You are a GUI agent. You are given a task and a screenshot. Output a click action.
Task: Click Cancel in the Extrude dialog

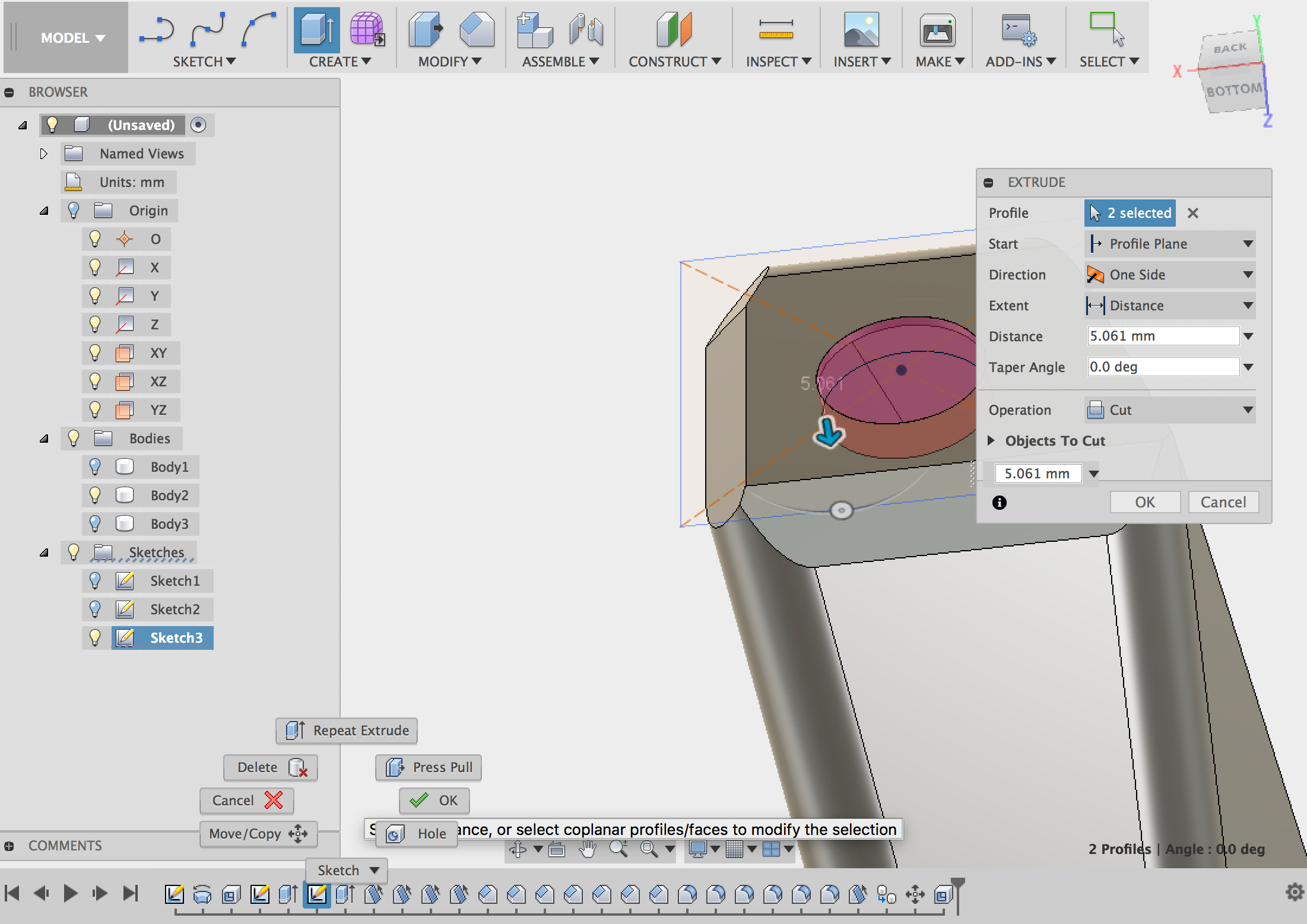pyautogui.click(x=1223, y=502)
